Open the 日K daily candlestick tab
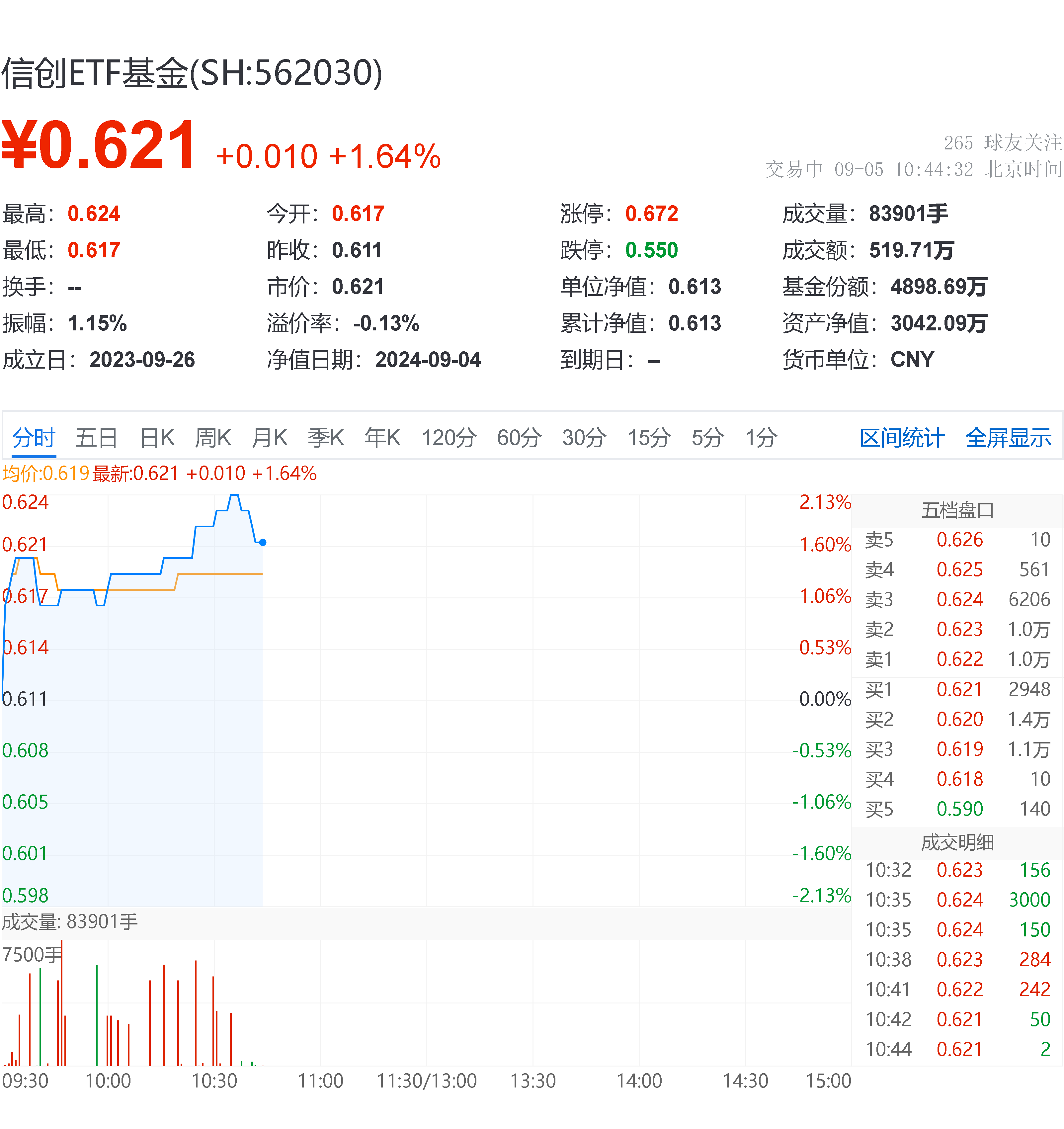1064x1129 pixels. click(157, 438)
